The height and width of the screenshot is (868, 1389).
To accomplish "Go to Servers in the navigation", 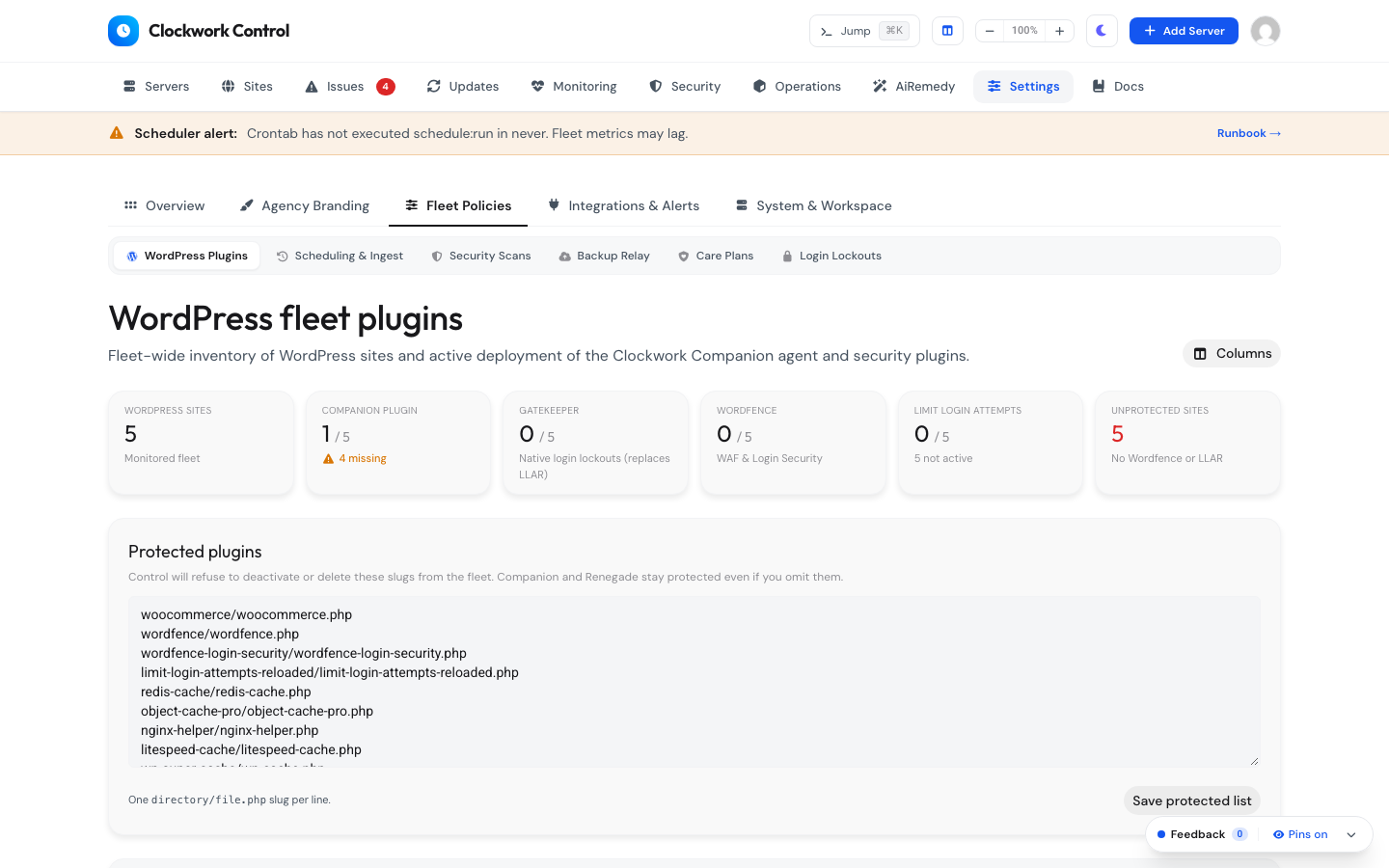I will (156, 87).
